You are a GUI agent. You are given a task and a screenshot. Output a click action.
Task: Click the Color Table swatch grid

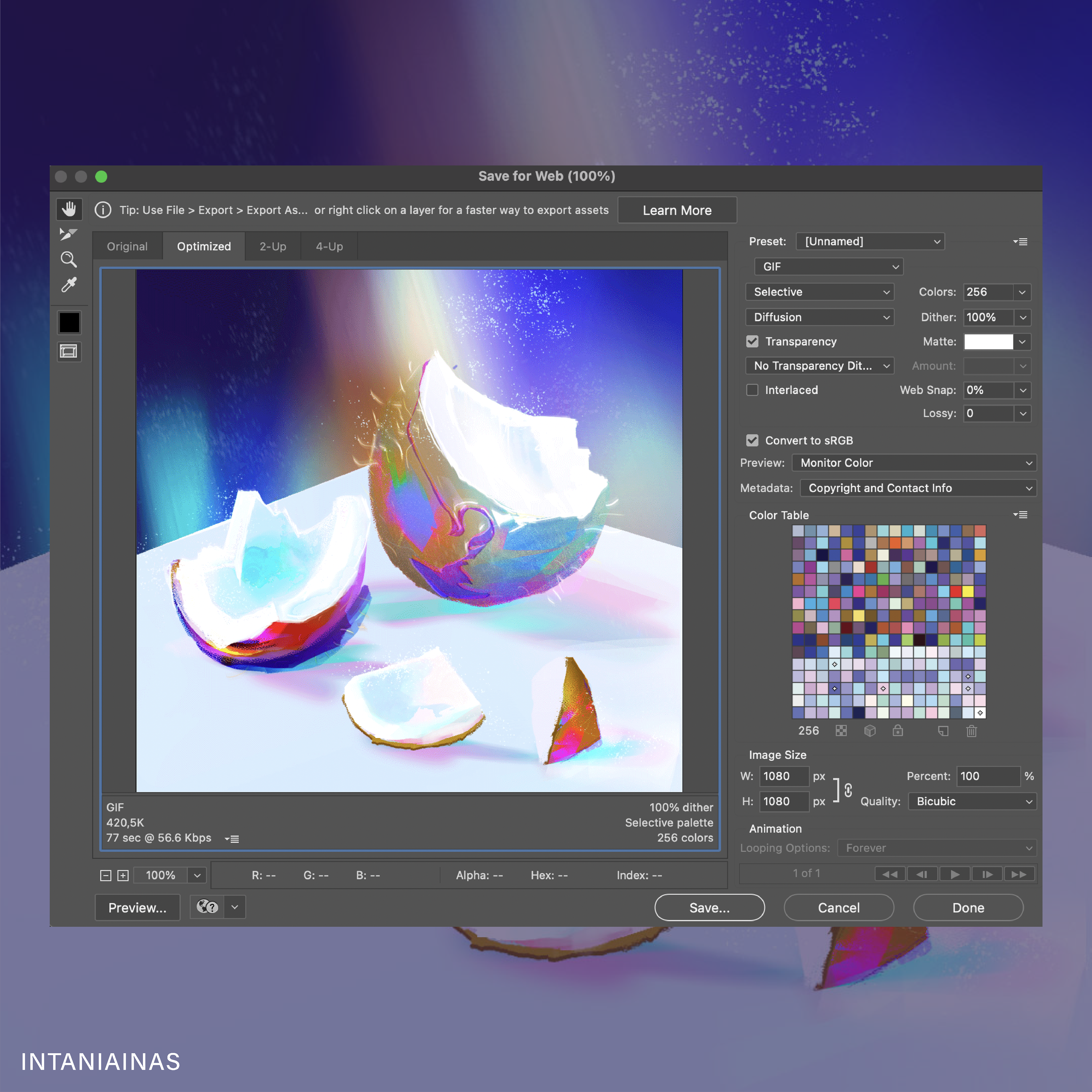point(889,622)
